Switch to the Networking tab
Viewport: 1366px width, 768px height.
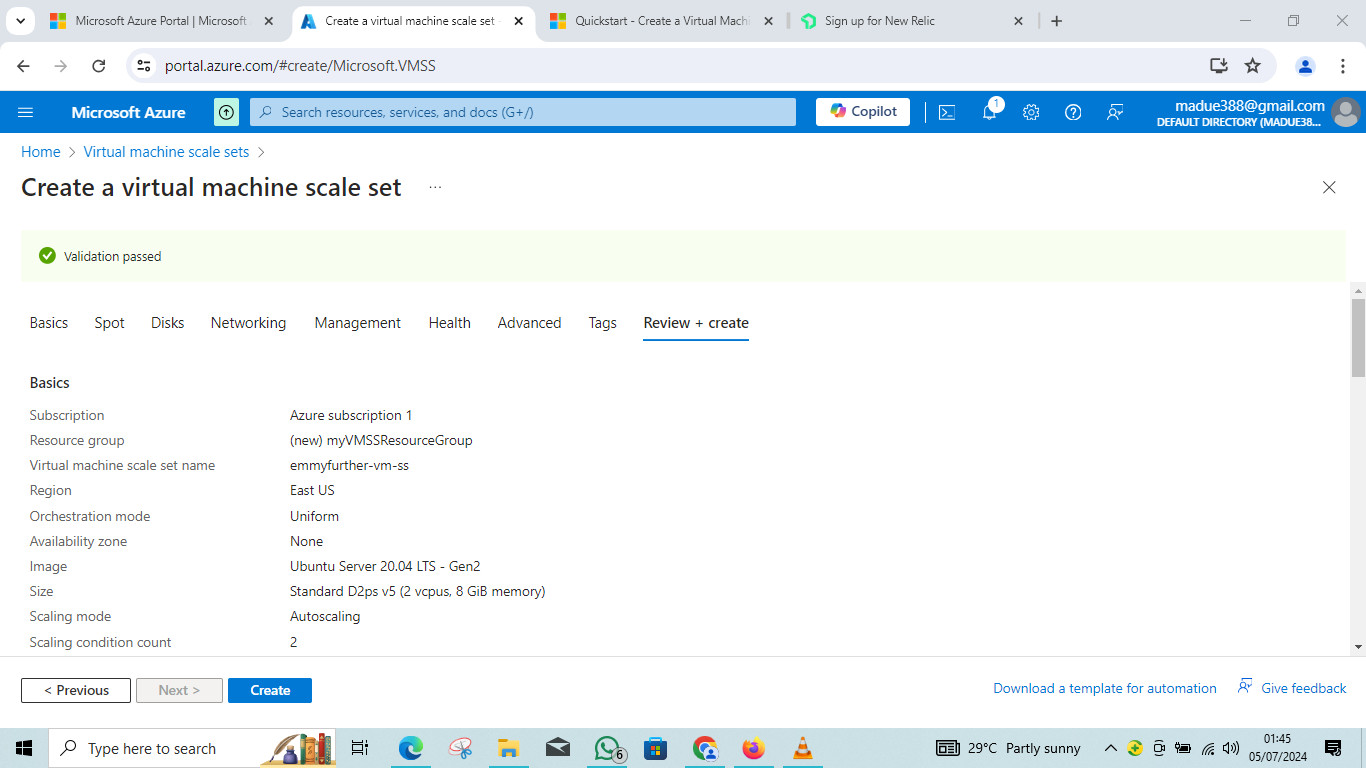pos(248,323)
